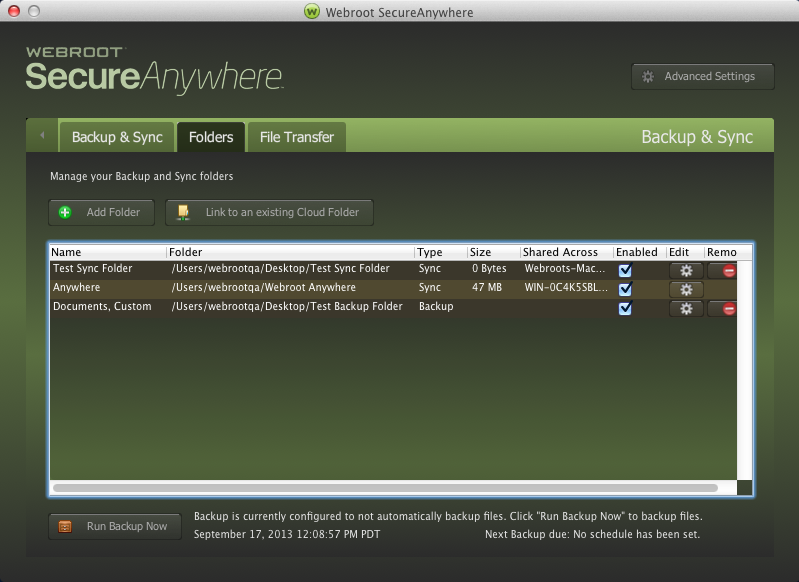Sort folders by Size column
Viewport: 799px width, 582px height.
coord(494,252)
